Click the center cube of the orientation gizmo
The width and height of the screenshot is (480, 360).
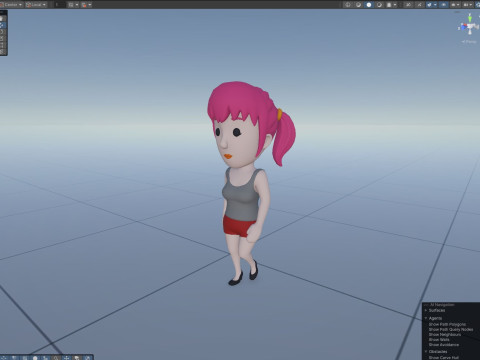coord(470,26)
